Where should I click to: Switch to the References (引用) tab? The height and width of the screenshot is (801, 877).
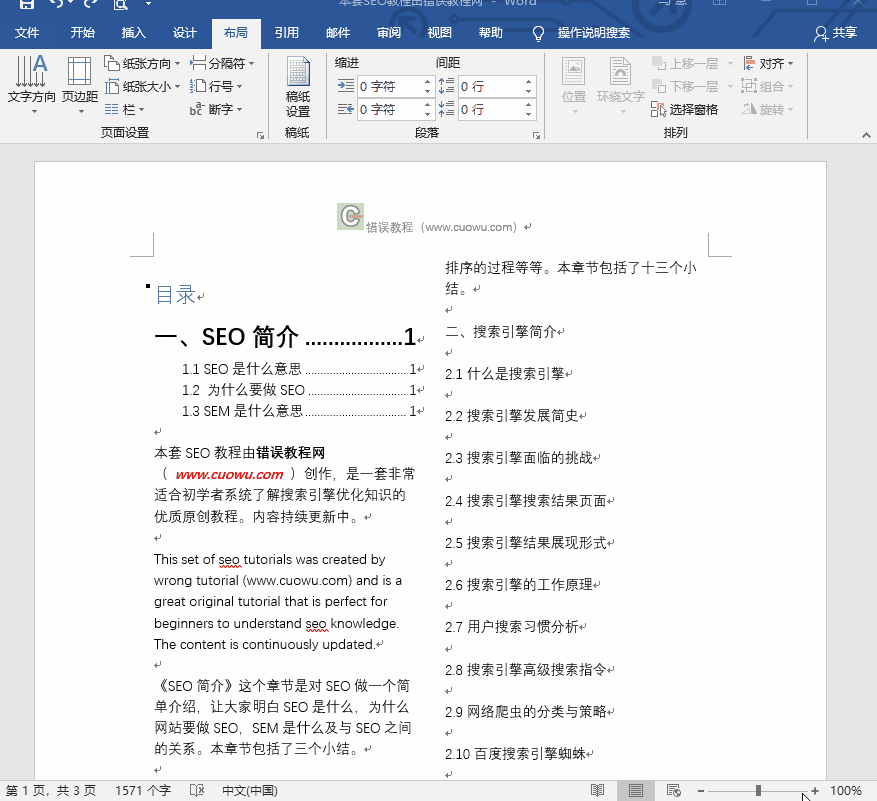(286, 32)
